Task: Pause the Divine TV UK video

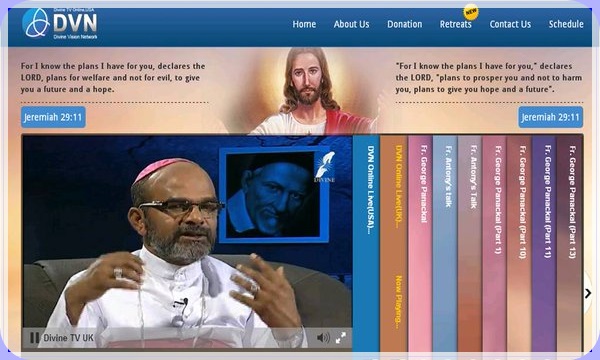Action: 34,338
